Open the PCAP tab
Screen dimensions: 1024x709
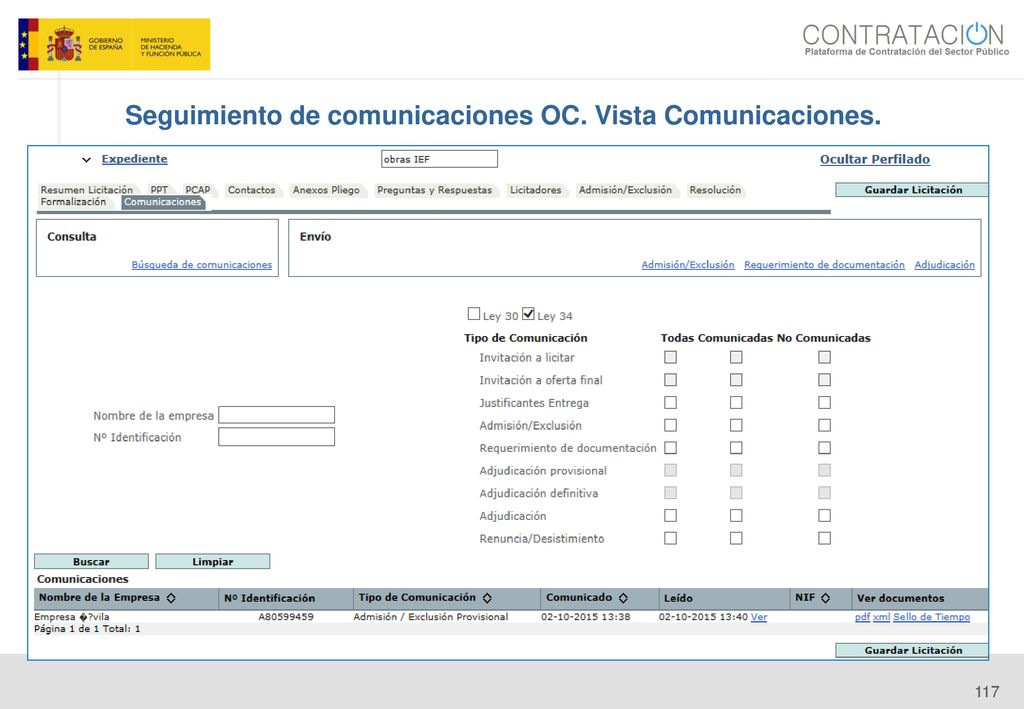coord(198,190)
